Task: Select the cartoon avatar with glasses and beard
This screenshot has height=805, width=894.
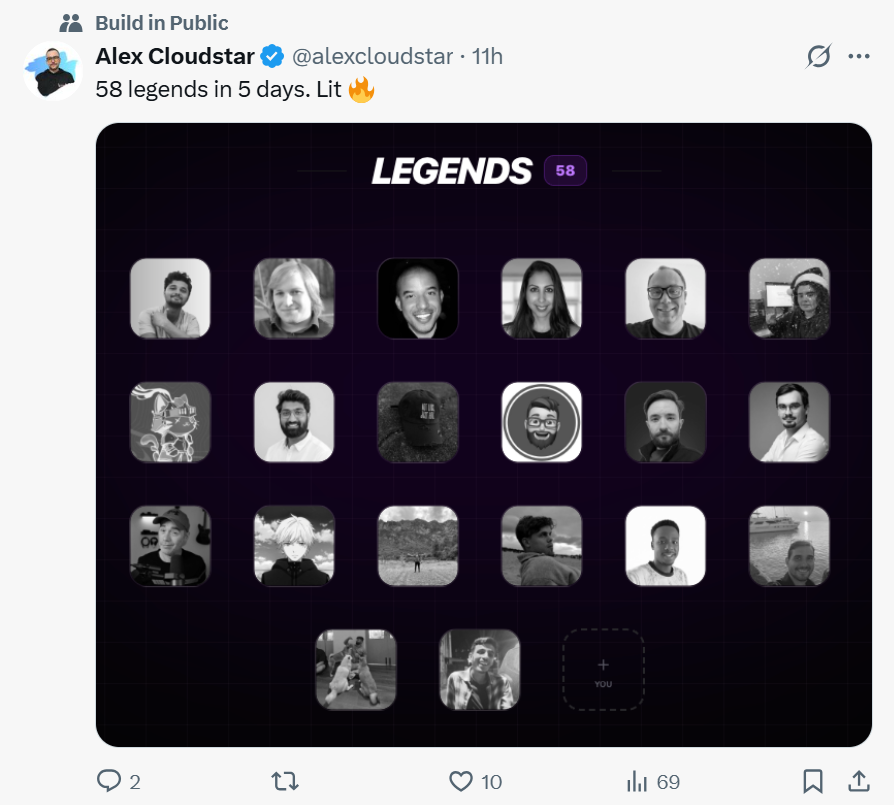Action: [x=541, y=422]
